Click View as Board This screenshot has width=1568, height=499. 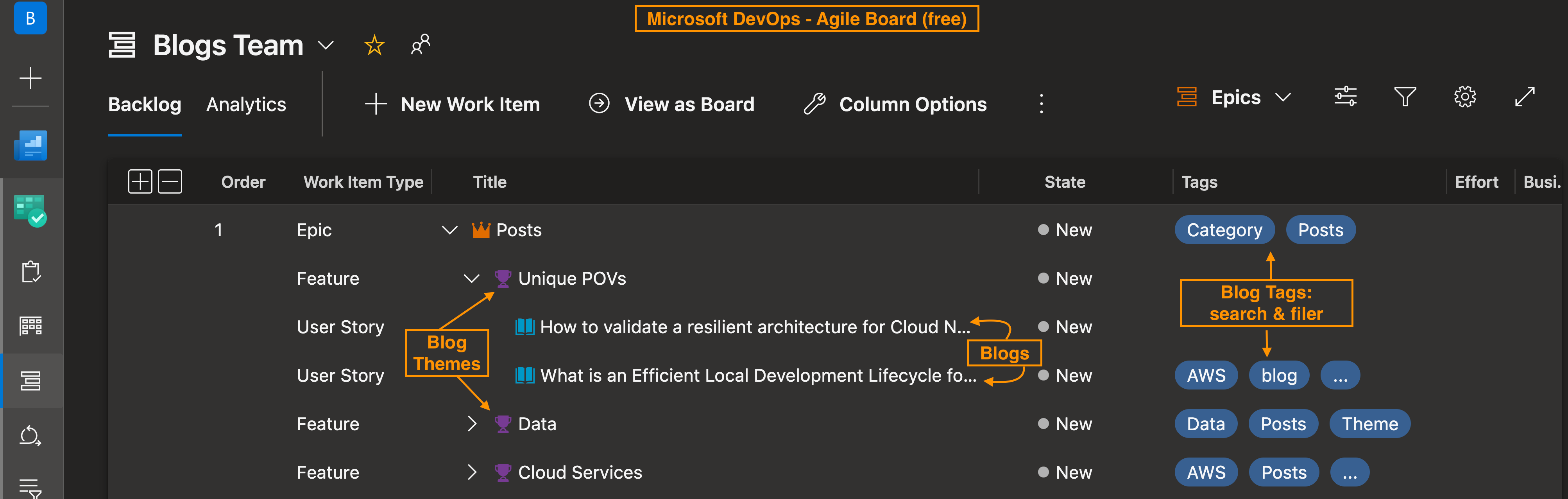[671, 104]
